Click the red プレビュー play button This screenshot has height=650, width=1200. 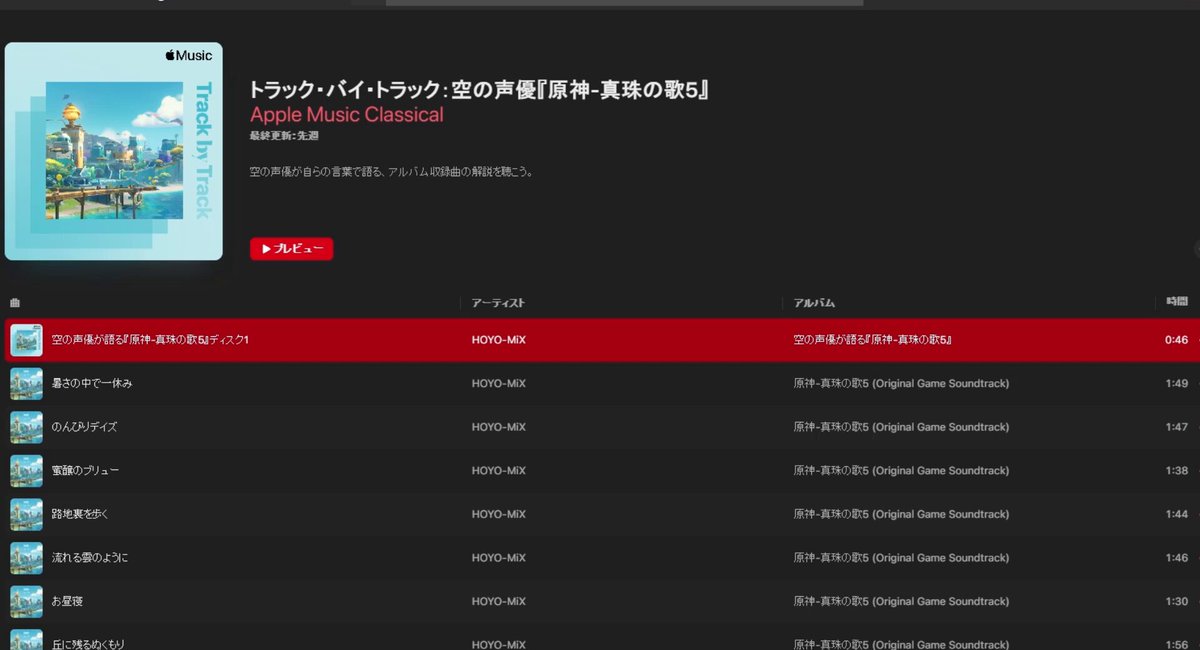point(291,249)
